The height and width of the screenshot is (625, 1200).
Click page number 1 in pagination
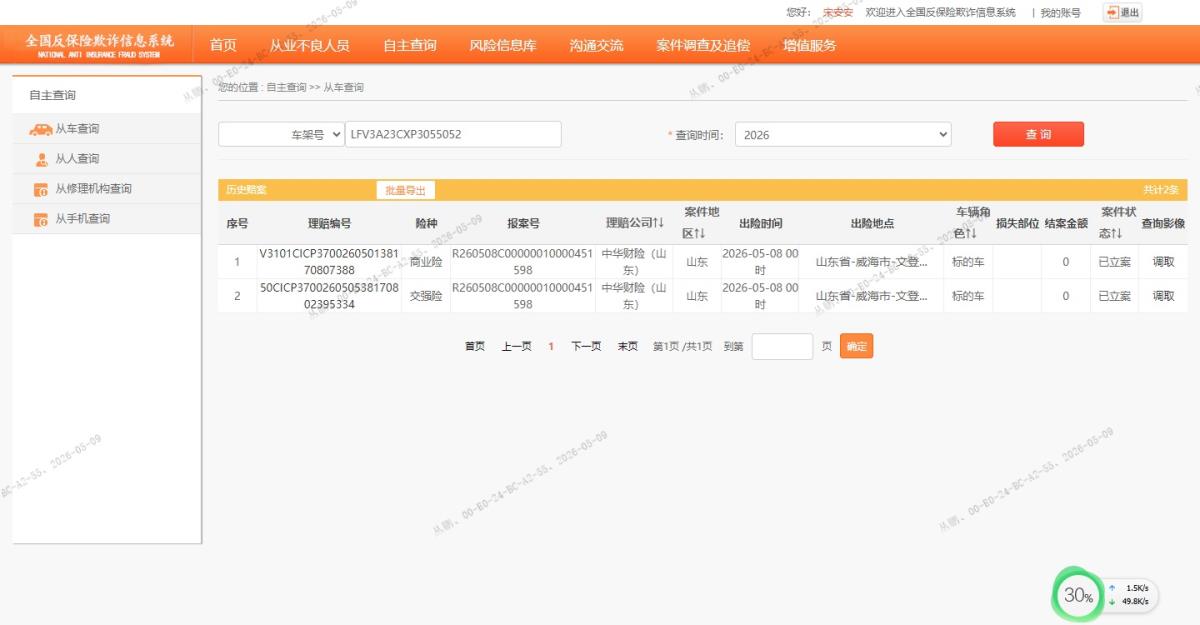[x=551, y=346]
